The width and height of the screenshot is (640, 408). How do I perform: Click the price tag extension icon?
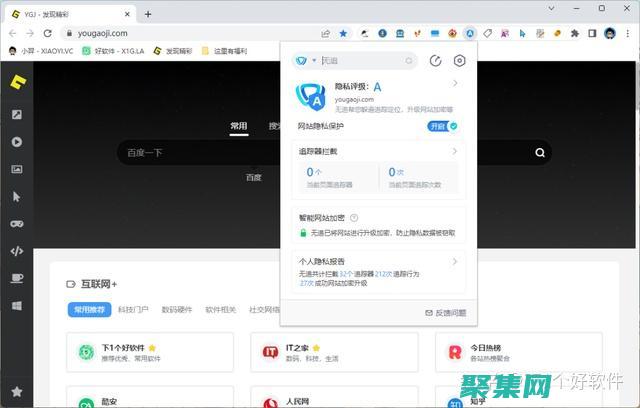pyautogui.click(x=487, y=33)
